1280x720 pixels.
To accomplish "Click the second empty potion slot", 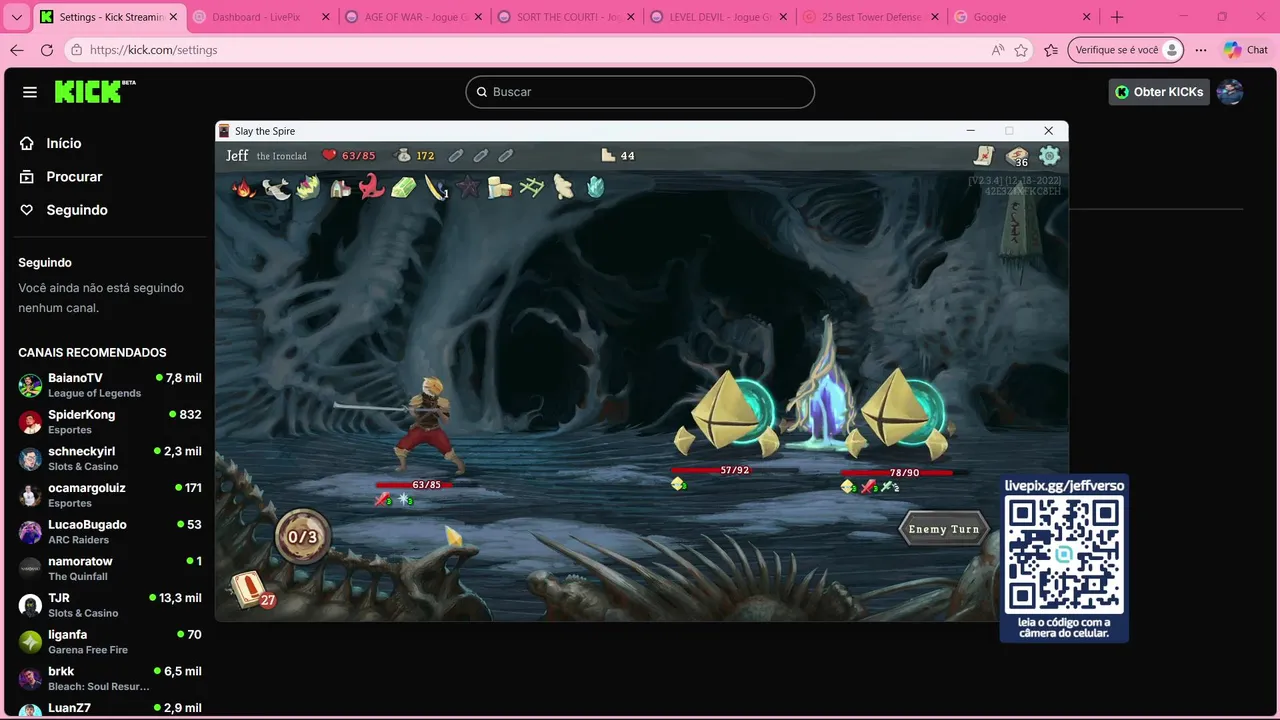I will click(481, 155).
